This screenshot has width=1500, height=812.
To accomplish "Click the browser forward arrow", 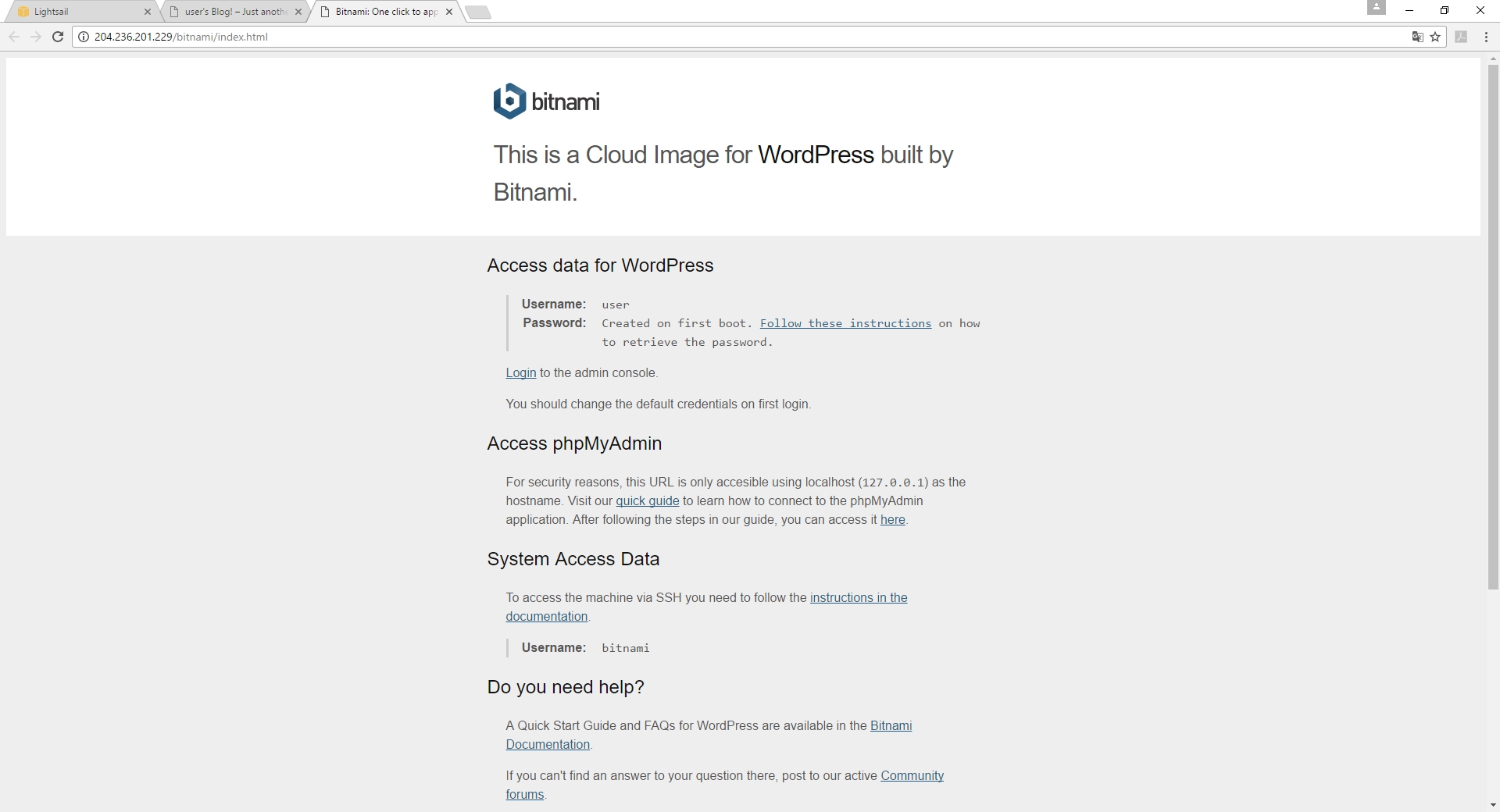I will 36,37.
